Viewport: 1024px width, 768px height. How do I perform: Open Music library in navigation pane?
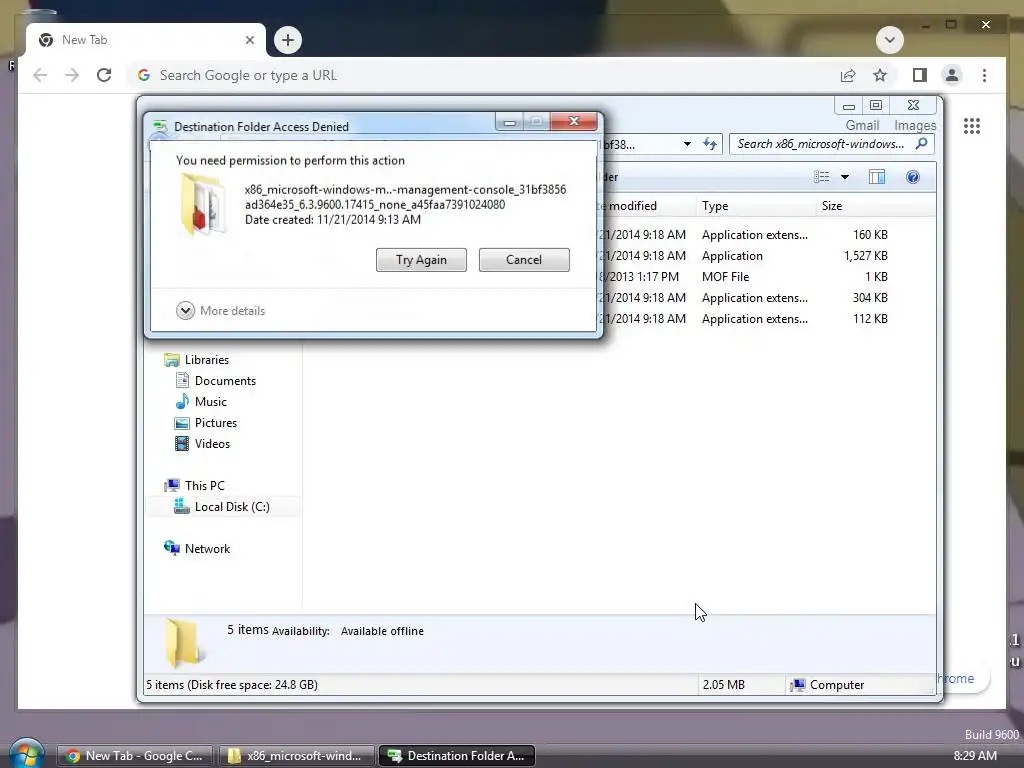tap(210, 402)
